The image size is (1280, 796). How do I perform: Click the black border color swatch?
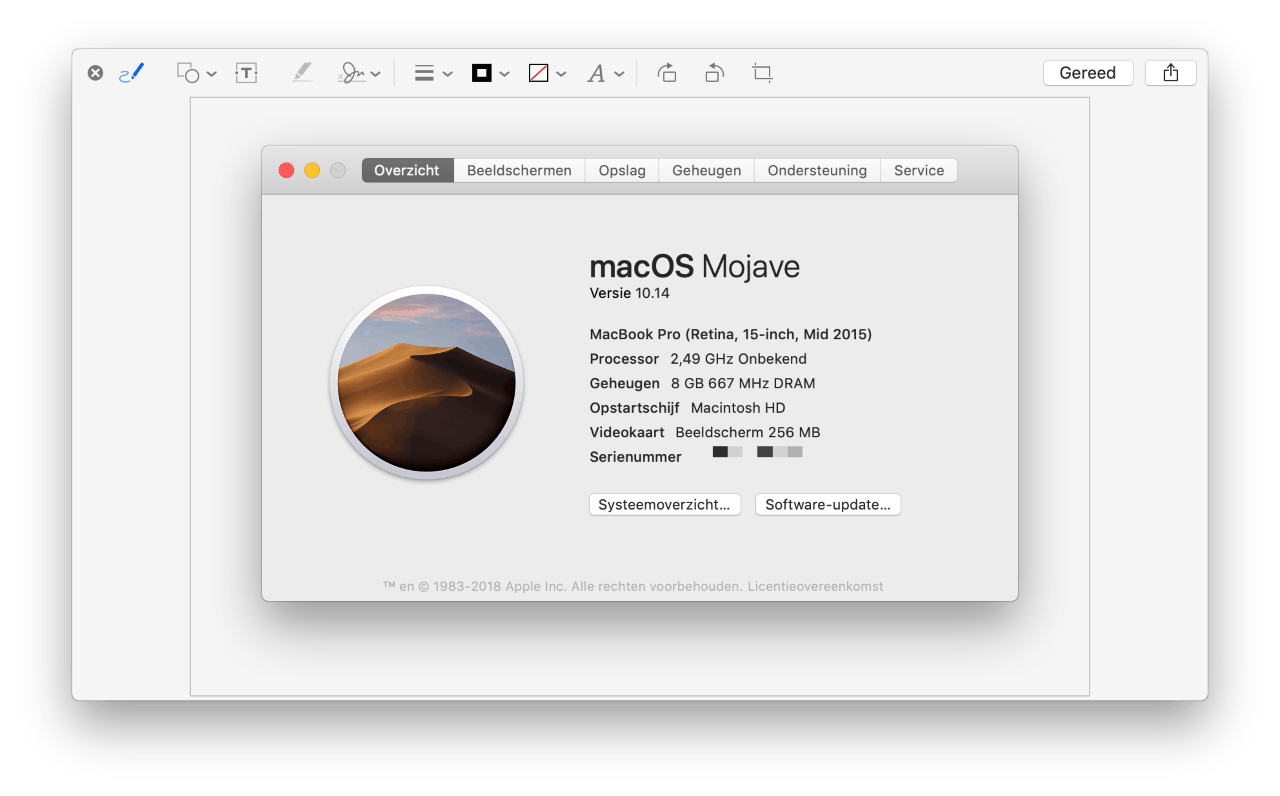tap(482, 73)
